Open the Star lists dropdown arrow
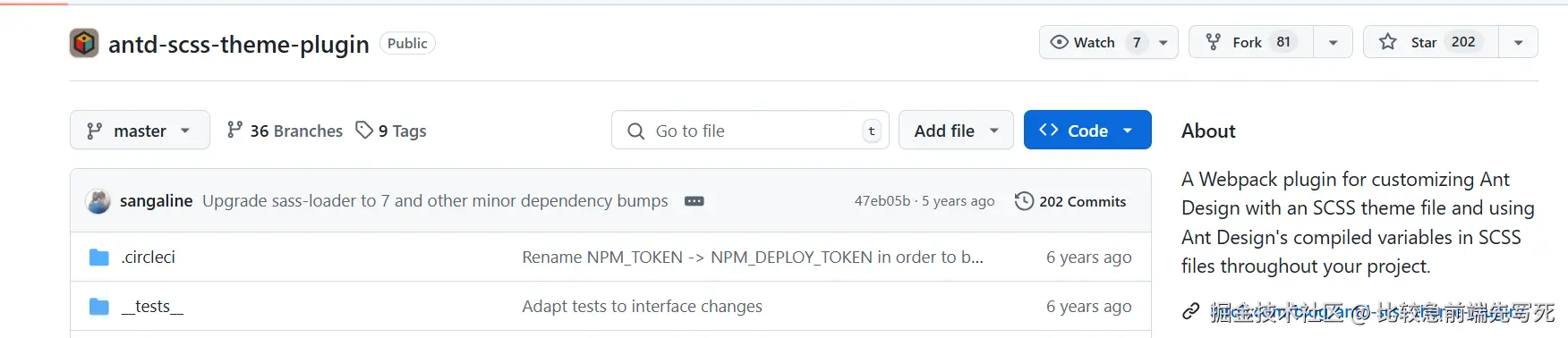 (1519, 42)
